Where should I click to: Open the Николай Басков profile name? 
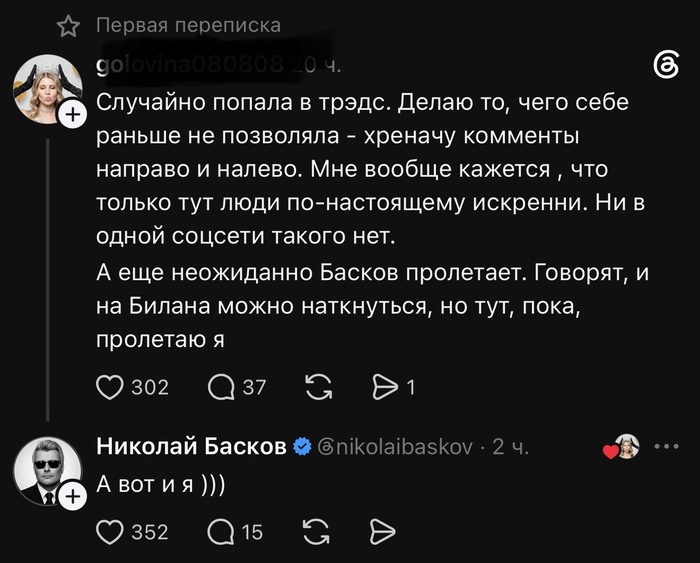pyautogui.click(x=191, y=446)
